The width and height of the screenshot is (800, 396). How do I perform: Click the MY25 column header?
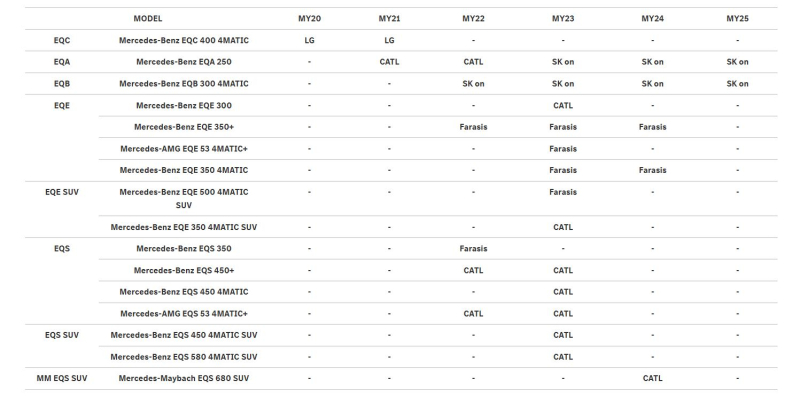tap(737, 18)
